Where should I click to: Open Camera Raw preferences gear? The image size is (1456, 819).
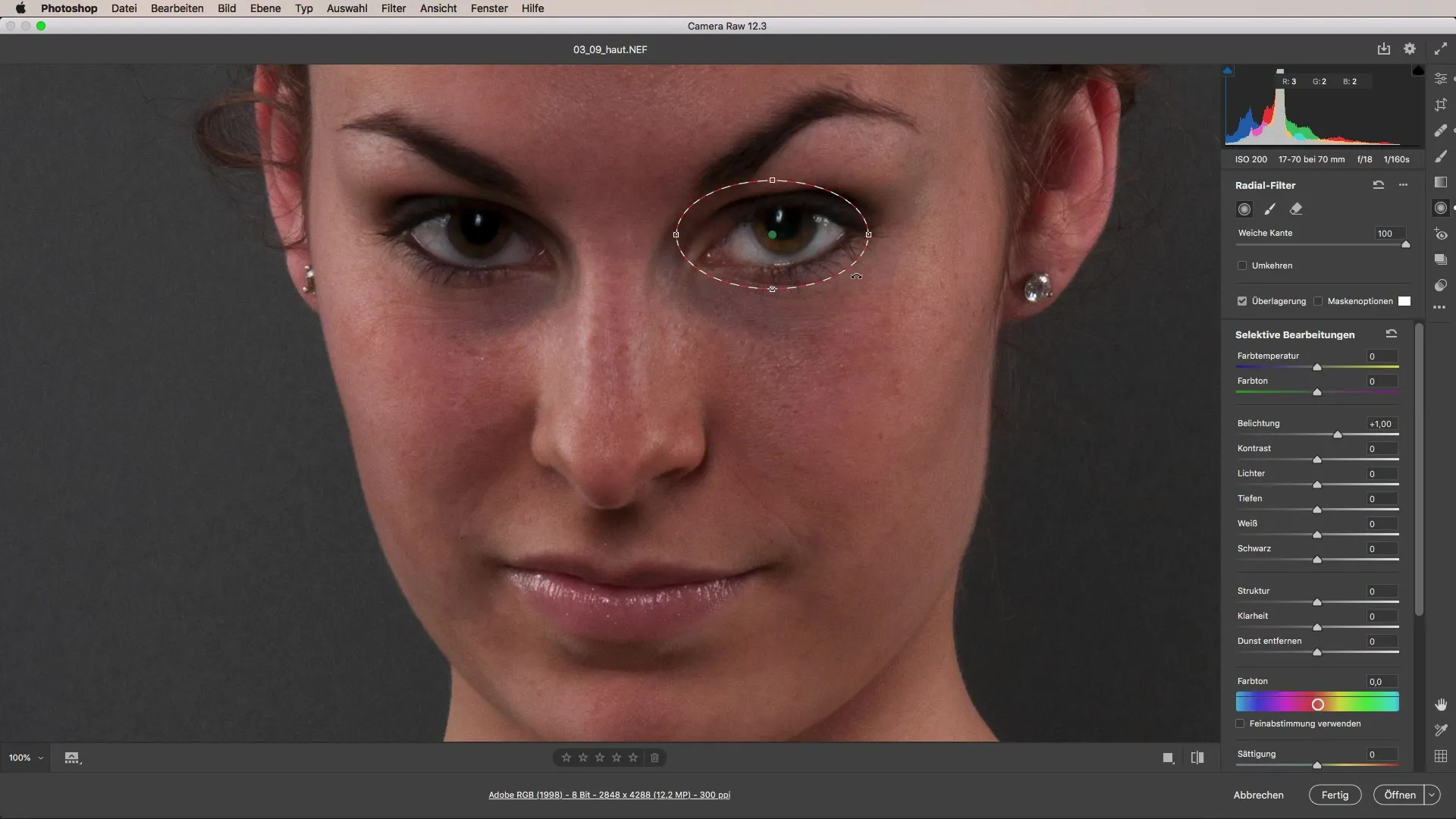[x=1410, y=49]
